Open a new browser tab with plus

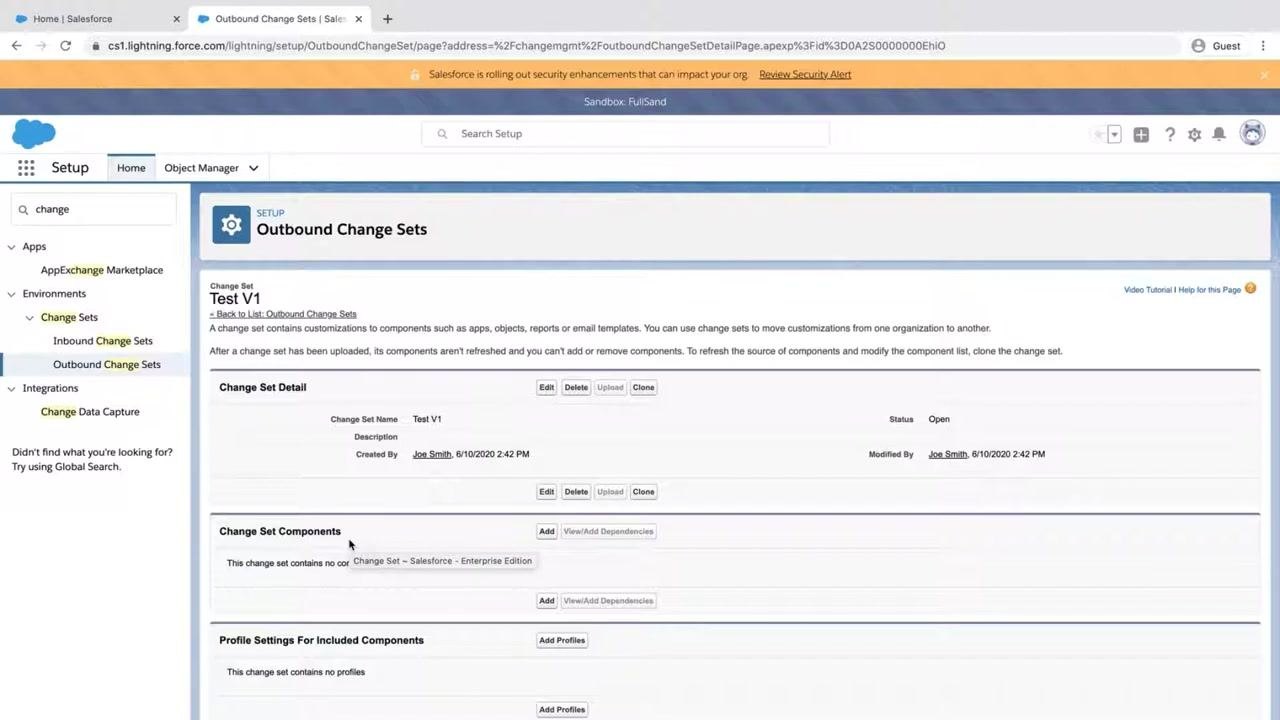pyautogui.click(x=387, y=18)
